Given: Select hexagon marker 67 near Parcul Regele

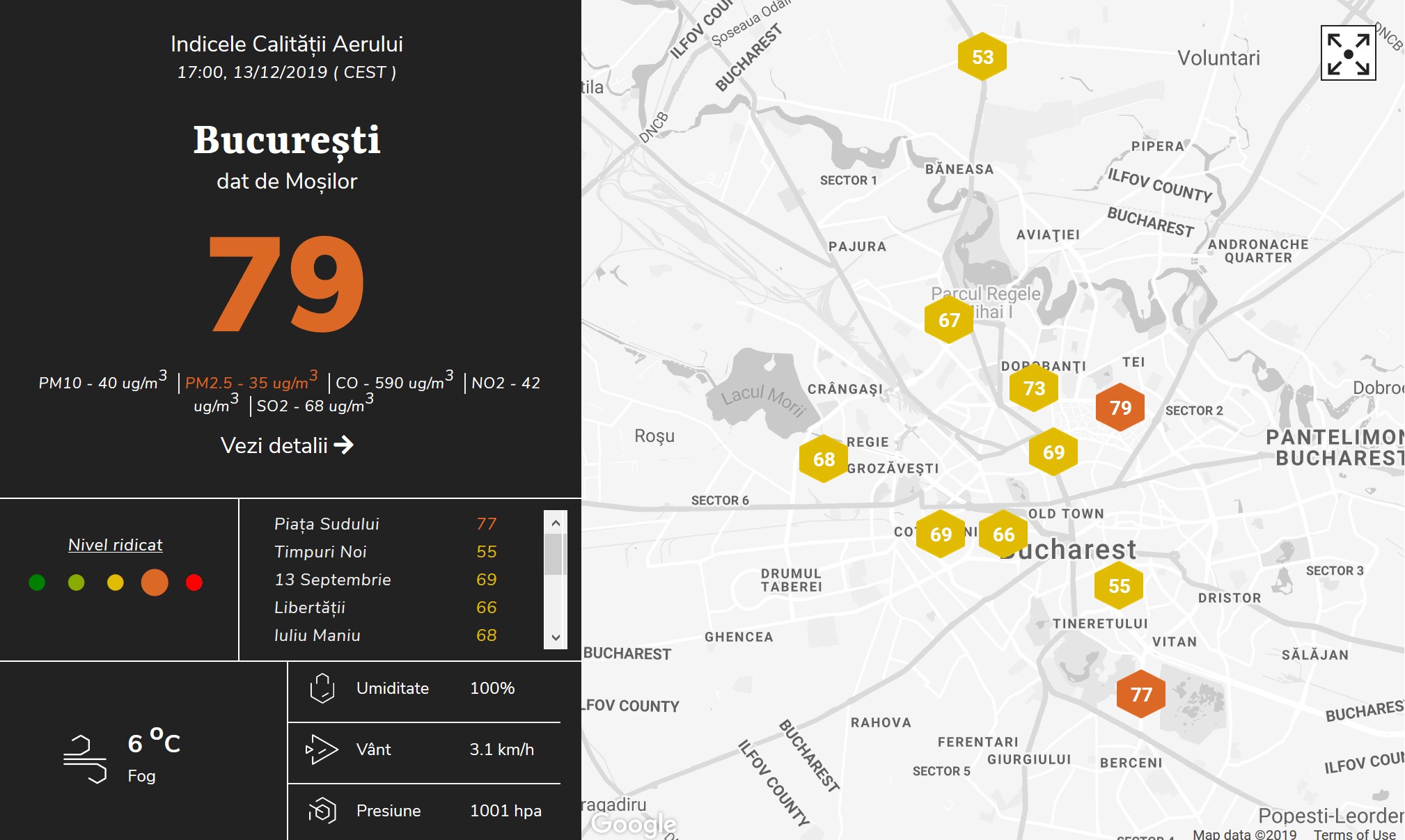Looking at the screenshot, I should pos(948,319).
